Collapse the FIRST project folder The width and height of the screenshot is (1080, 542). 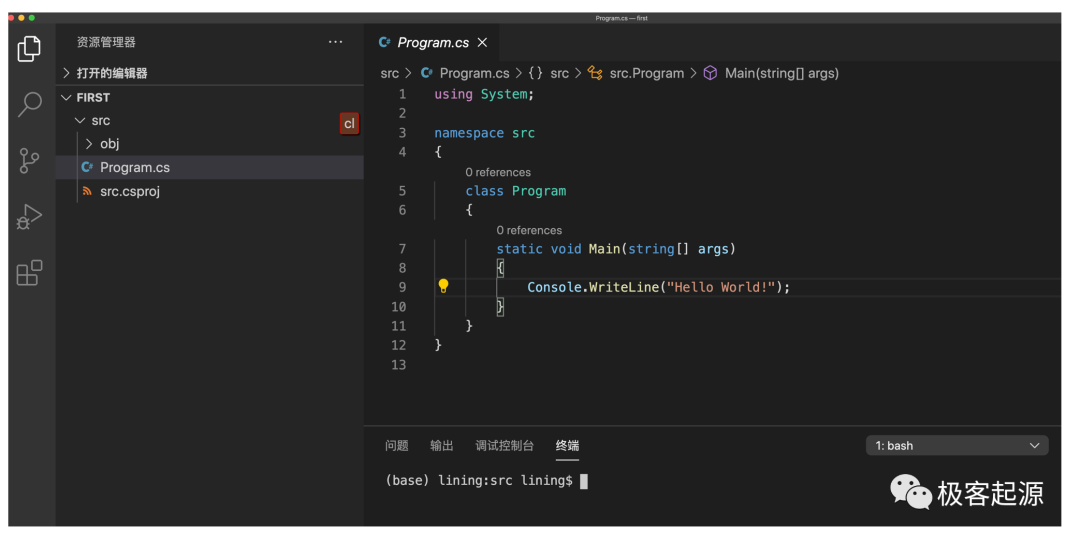point(92,97)
